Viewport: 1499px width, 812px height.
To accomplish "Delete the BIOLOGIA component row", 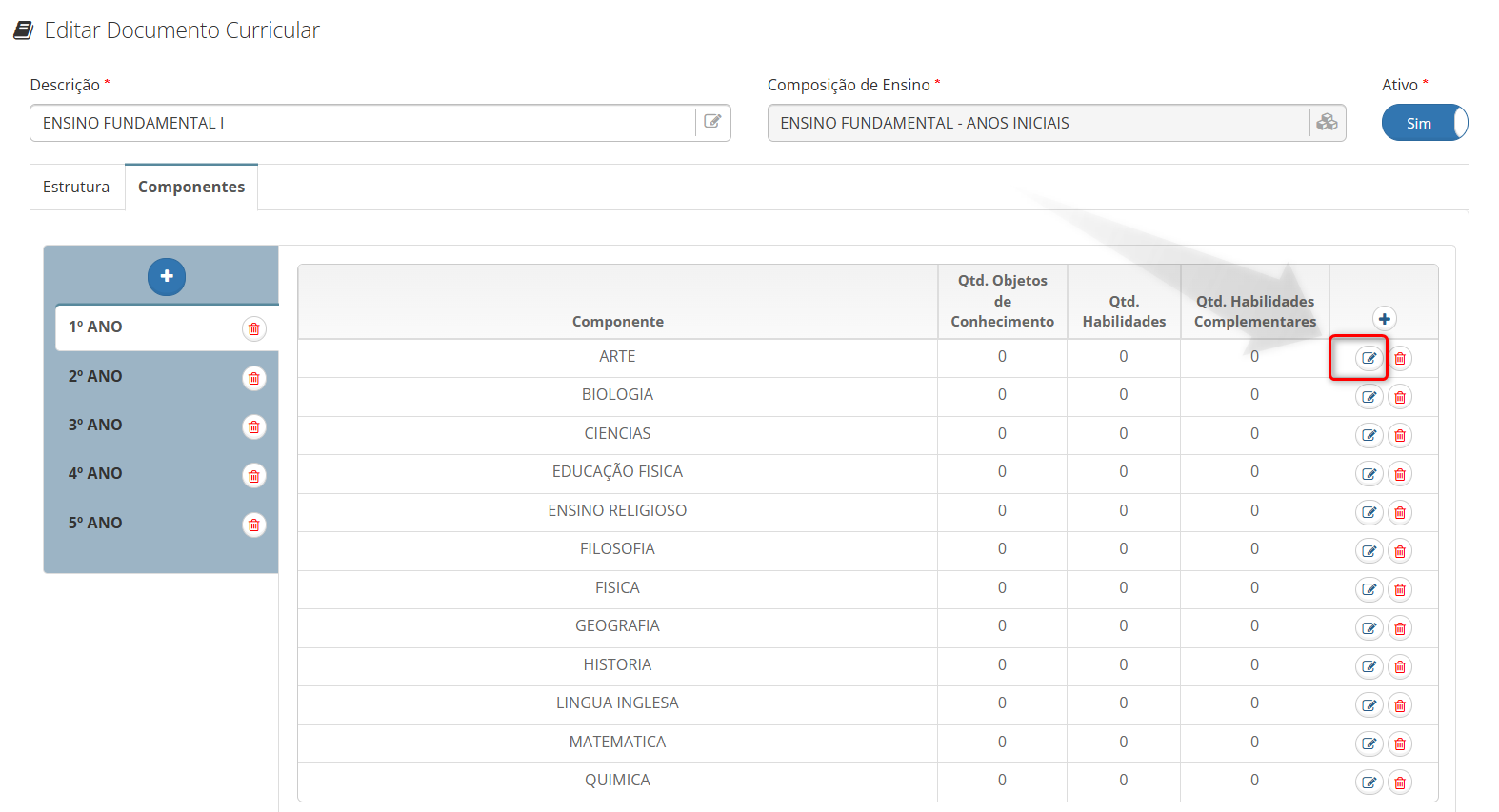I will coord(1399,397).
